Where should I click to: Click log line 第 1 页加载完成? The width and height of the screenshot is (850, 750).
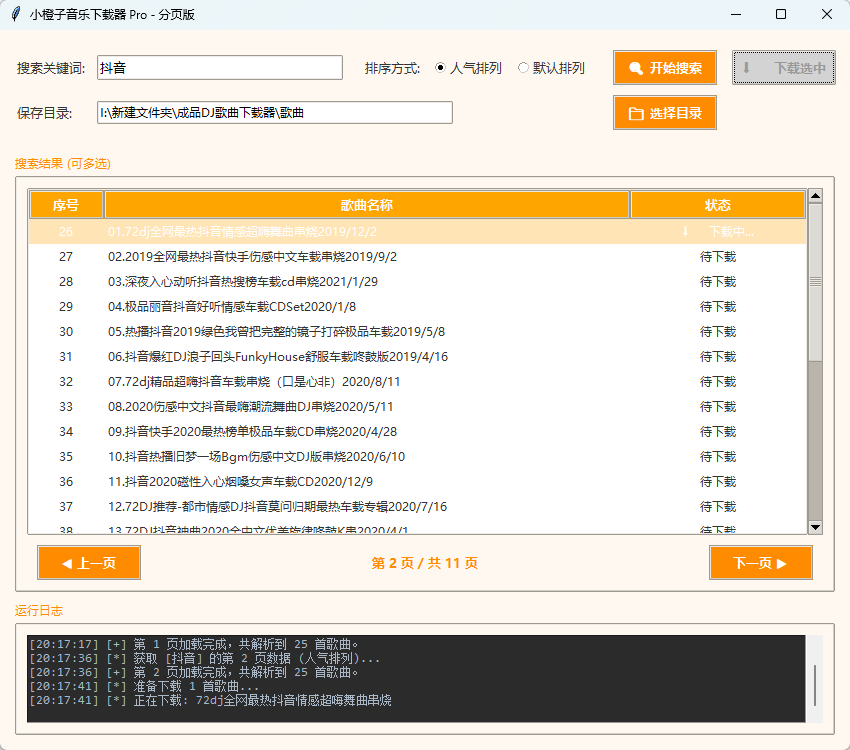click(194, 644)
